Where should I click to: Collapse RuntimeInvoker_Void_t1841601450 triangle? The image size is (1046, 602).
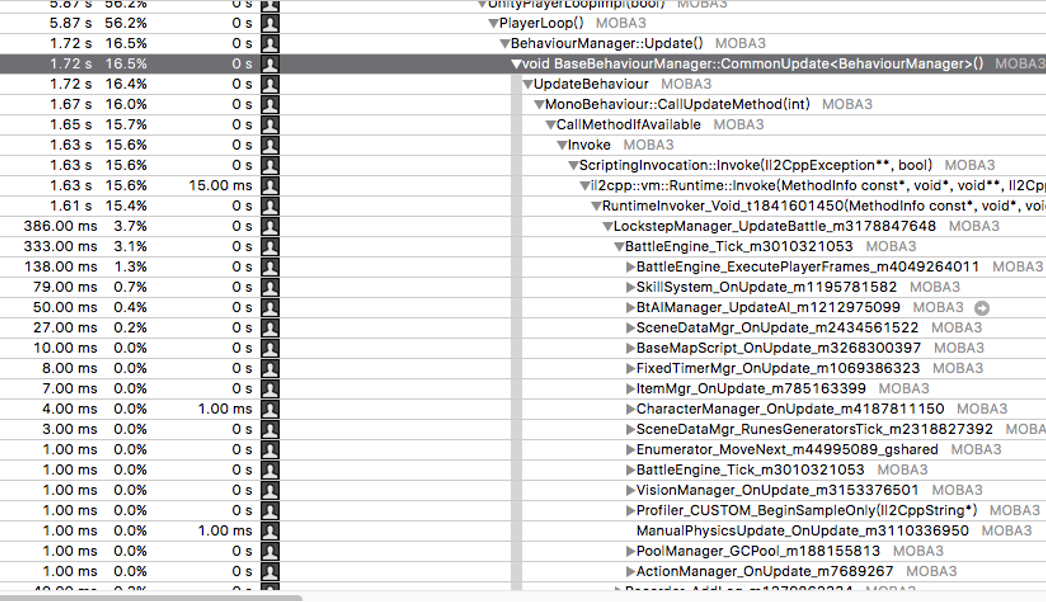click(596, 206)
